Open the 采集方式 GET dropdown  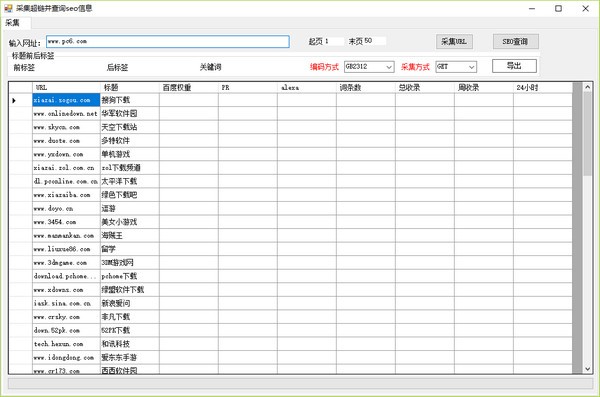[x=456, y=67]
